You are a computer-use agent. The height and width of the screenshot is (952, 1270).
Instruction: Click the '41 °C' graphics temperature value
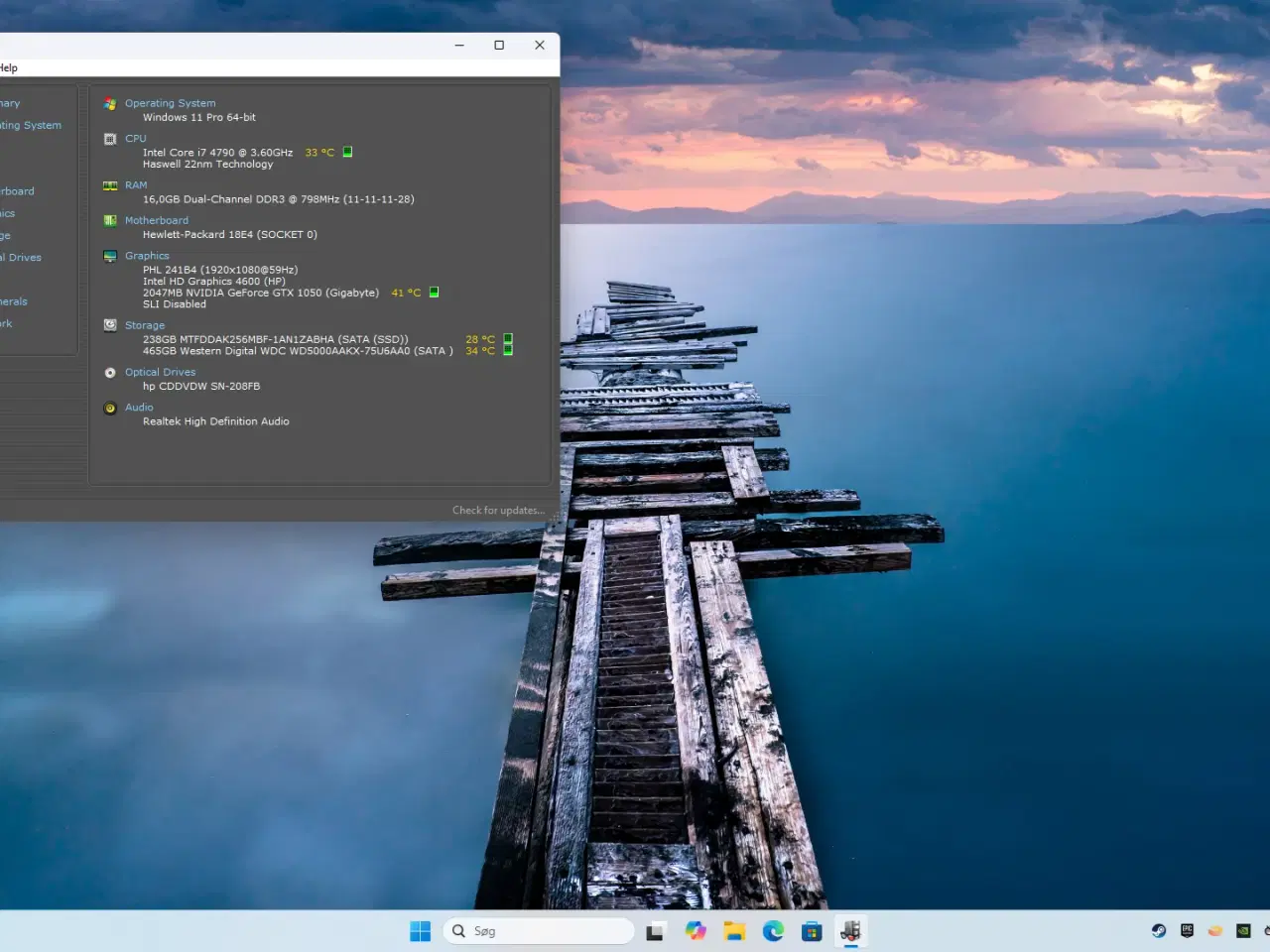tap(406, 293)
